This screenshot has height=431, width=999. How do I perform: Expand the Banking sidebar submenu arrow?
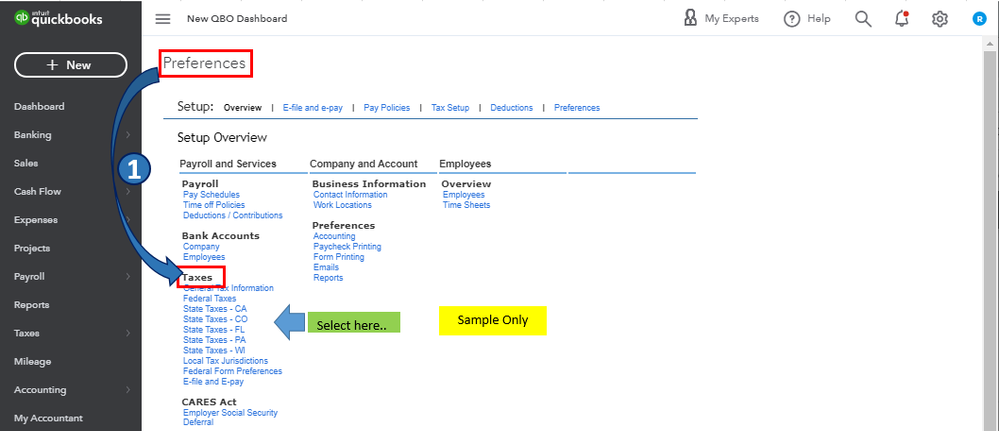[x=128, y=135]
